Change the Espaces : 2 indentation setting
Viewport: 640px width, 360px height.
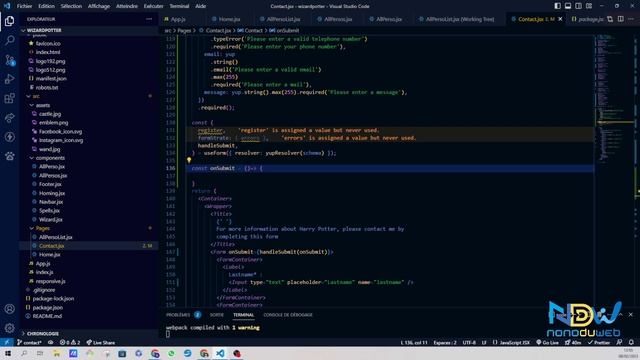pos(445,342)
